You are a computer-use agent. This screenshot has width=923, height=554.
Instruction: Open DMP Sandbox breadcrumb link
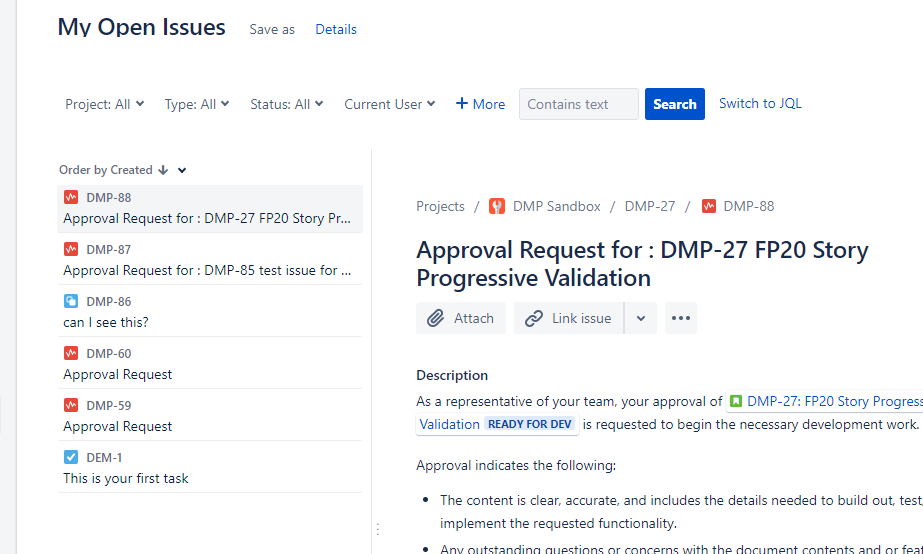[556, 206]
